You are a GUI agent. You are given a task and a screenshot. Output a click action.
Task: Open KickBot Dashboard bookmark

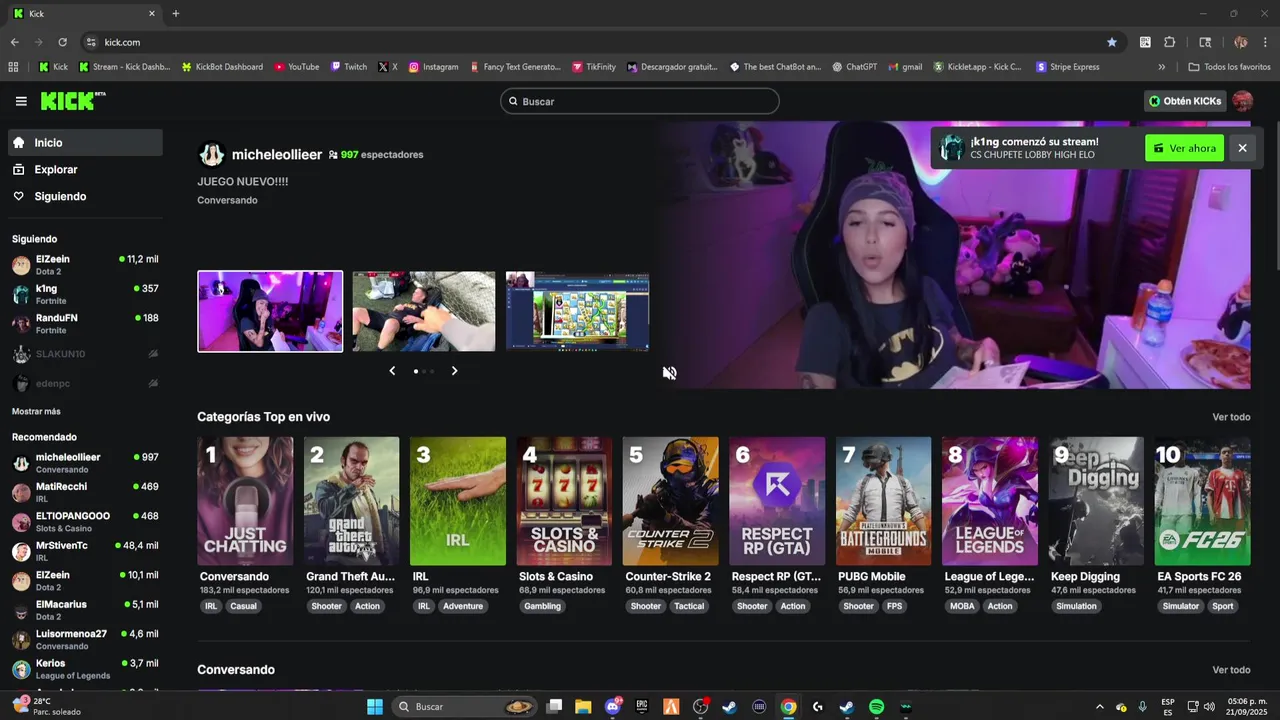click(222, 67)
